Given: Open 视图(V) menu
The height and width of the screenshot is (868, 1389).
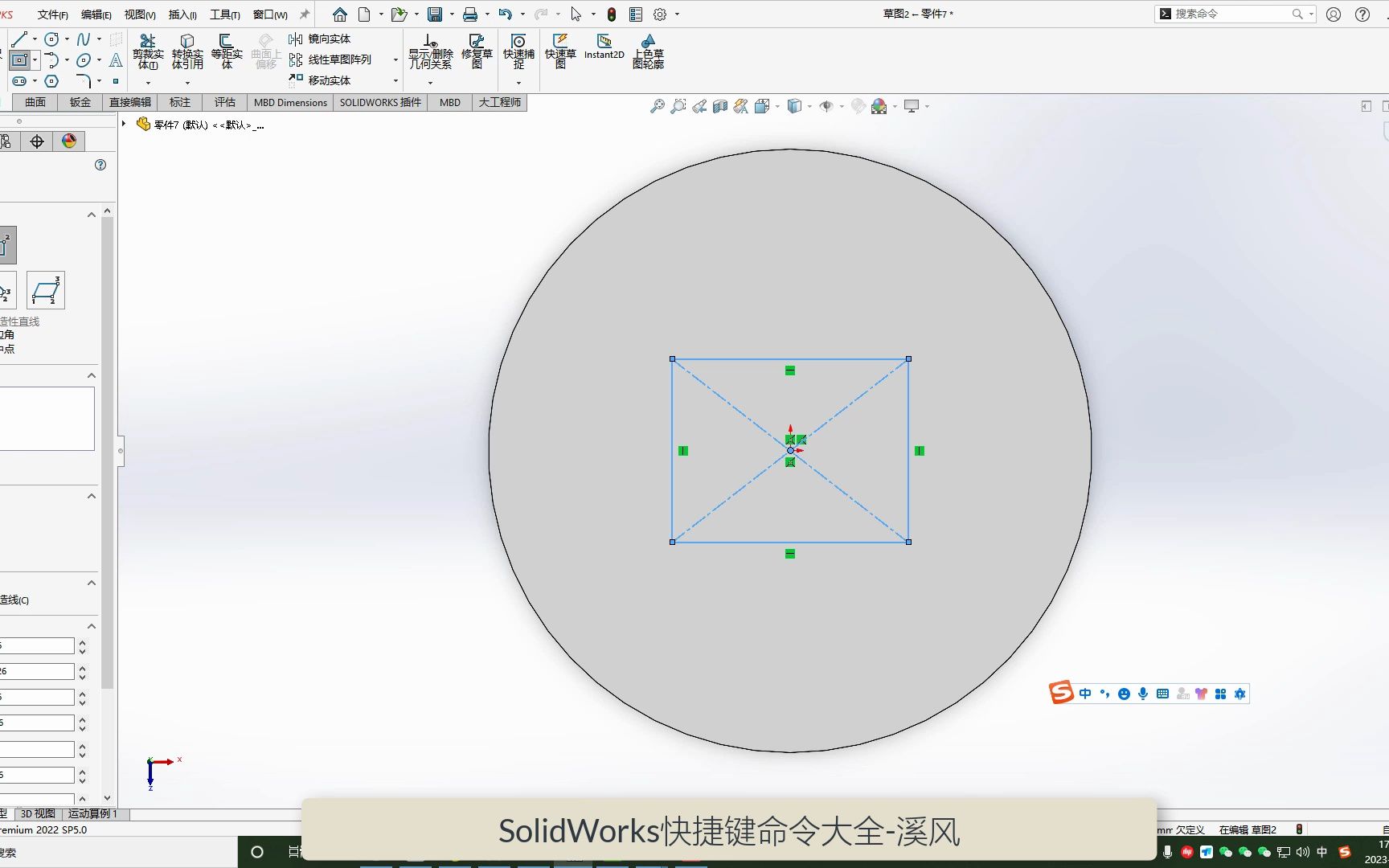Looking at the screenshot, I should [x=140, y=14].
